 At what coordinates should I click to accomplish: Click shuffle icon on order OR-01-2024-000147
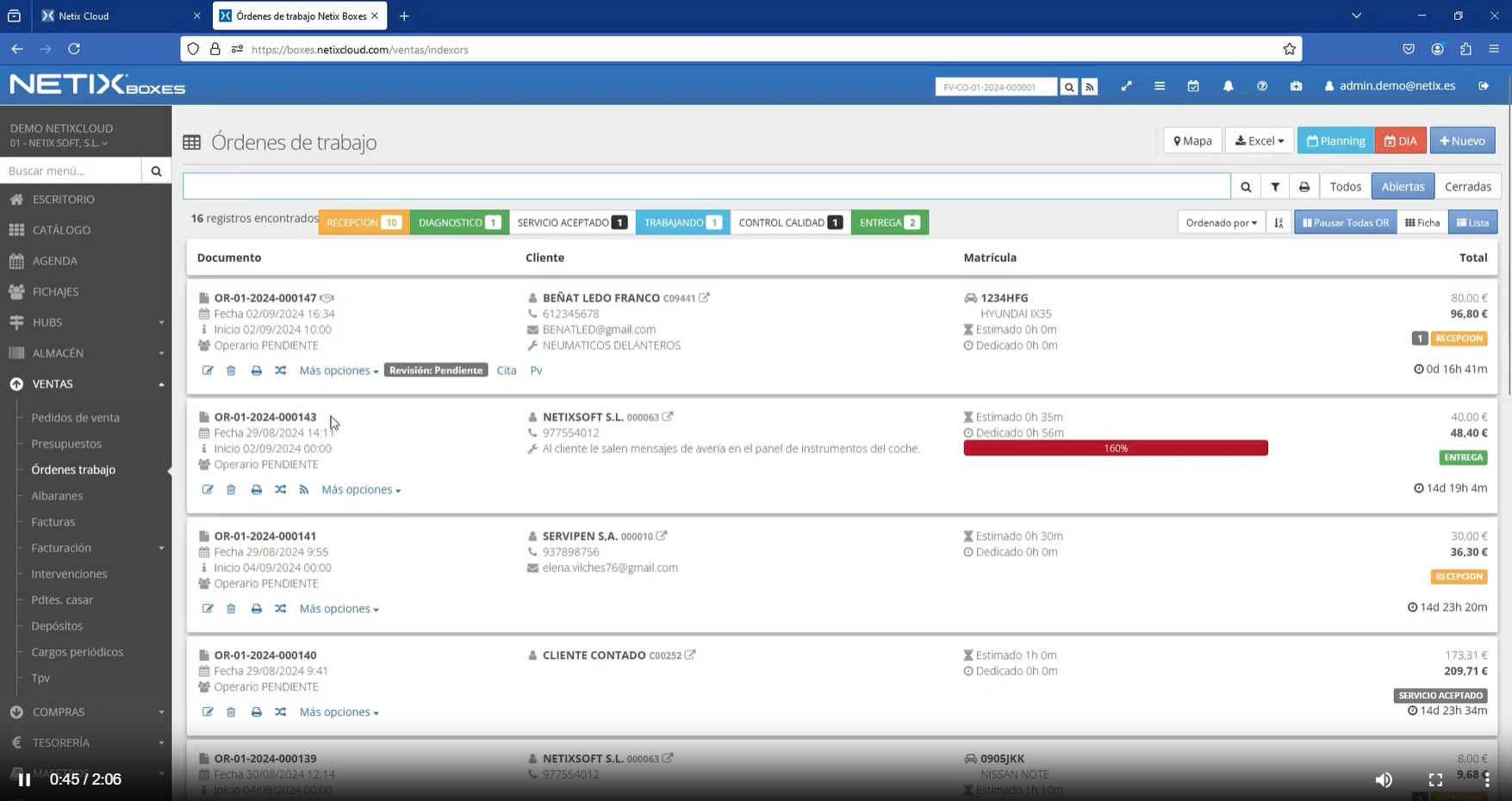coord(280,370)
